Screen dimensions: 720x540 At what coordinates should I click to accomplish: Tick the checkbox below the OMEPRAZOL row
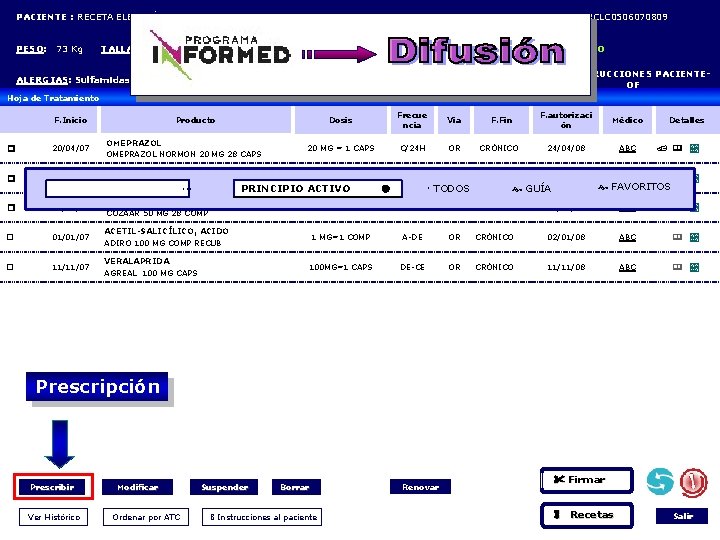[x=11, y=178]
